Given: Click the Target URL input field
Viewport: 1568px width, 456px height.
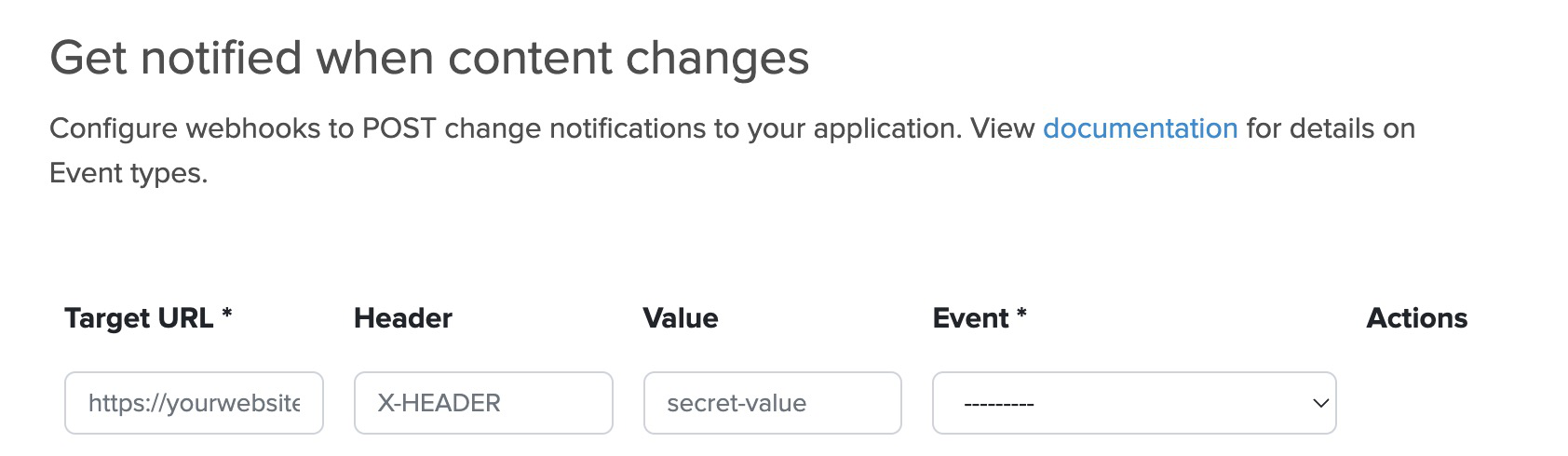Looking at the screenshot, I should [194, 403].
